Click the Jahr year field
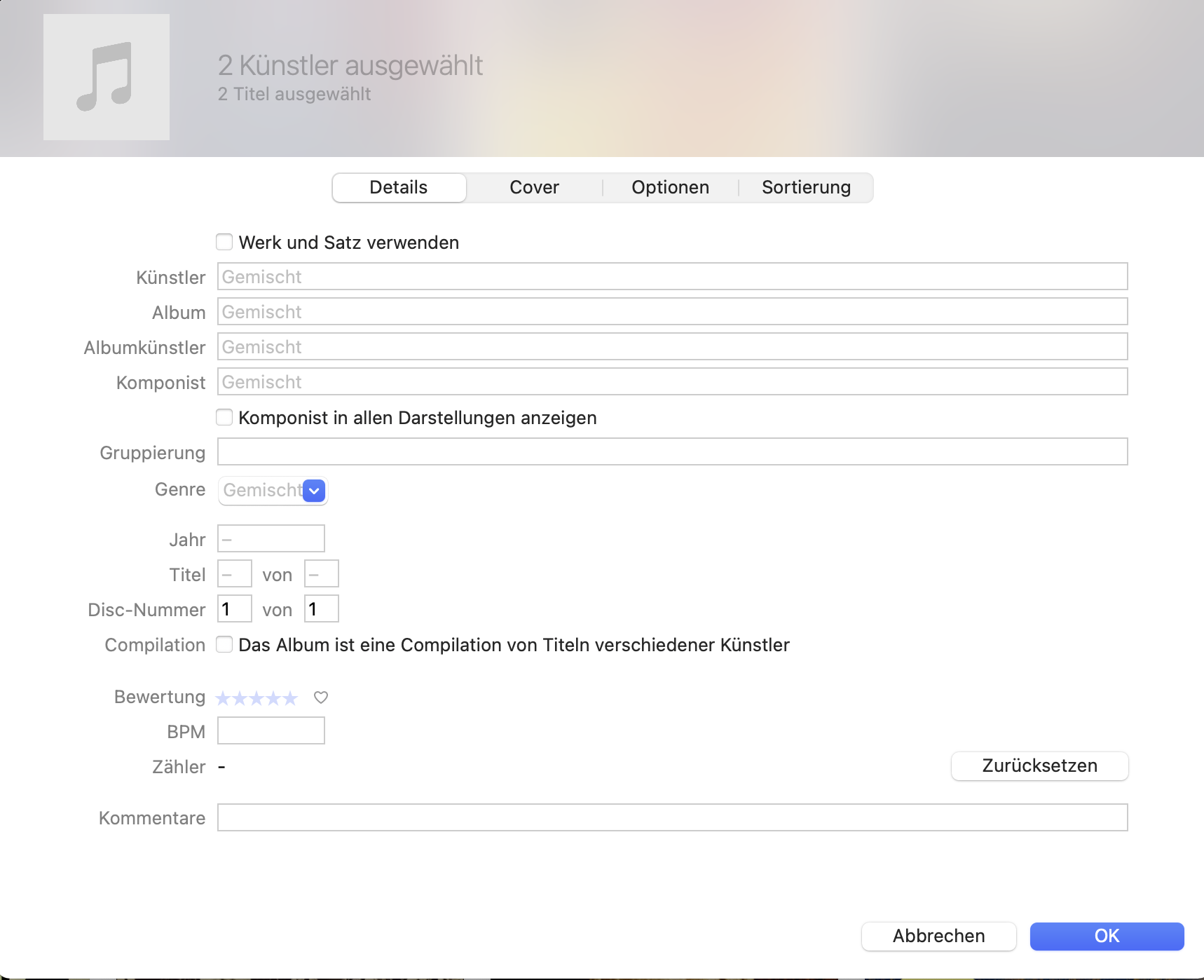 [271, 539]
